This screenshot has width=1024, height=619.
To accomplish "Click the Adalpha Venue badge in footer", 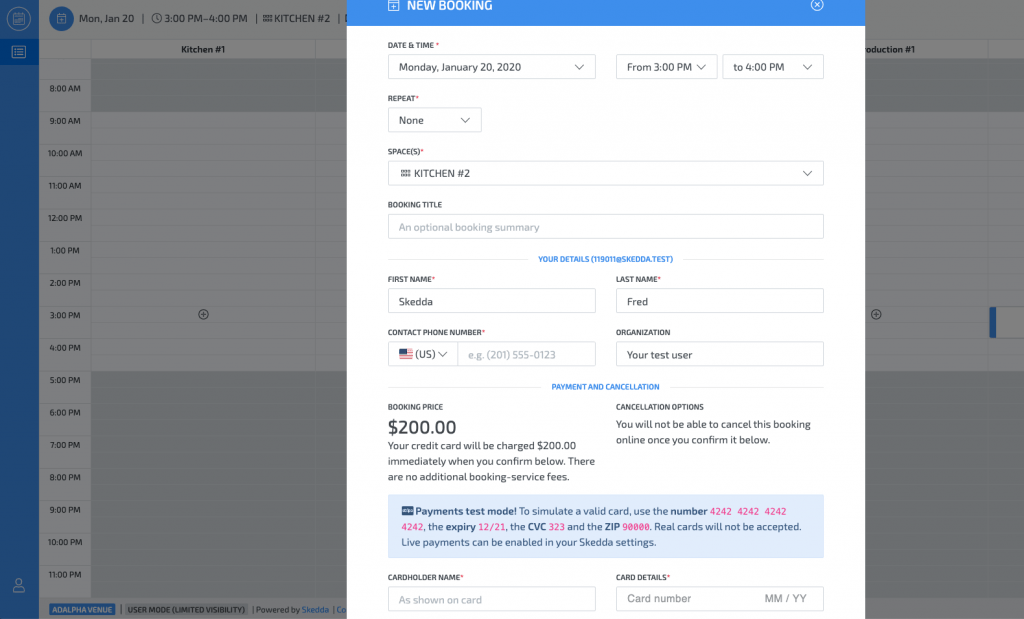I will point(83,609).
